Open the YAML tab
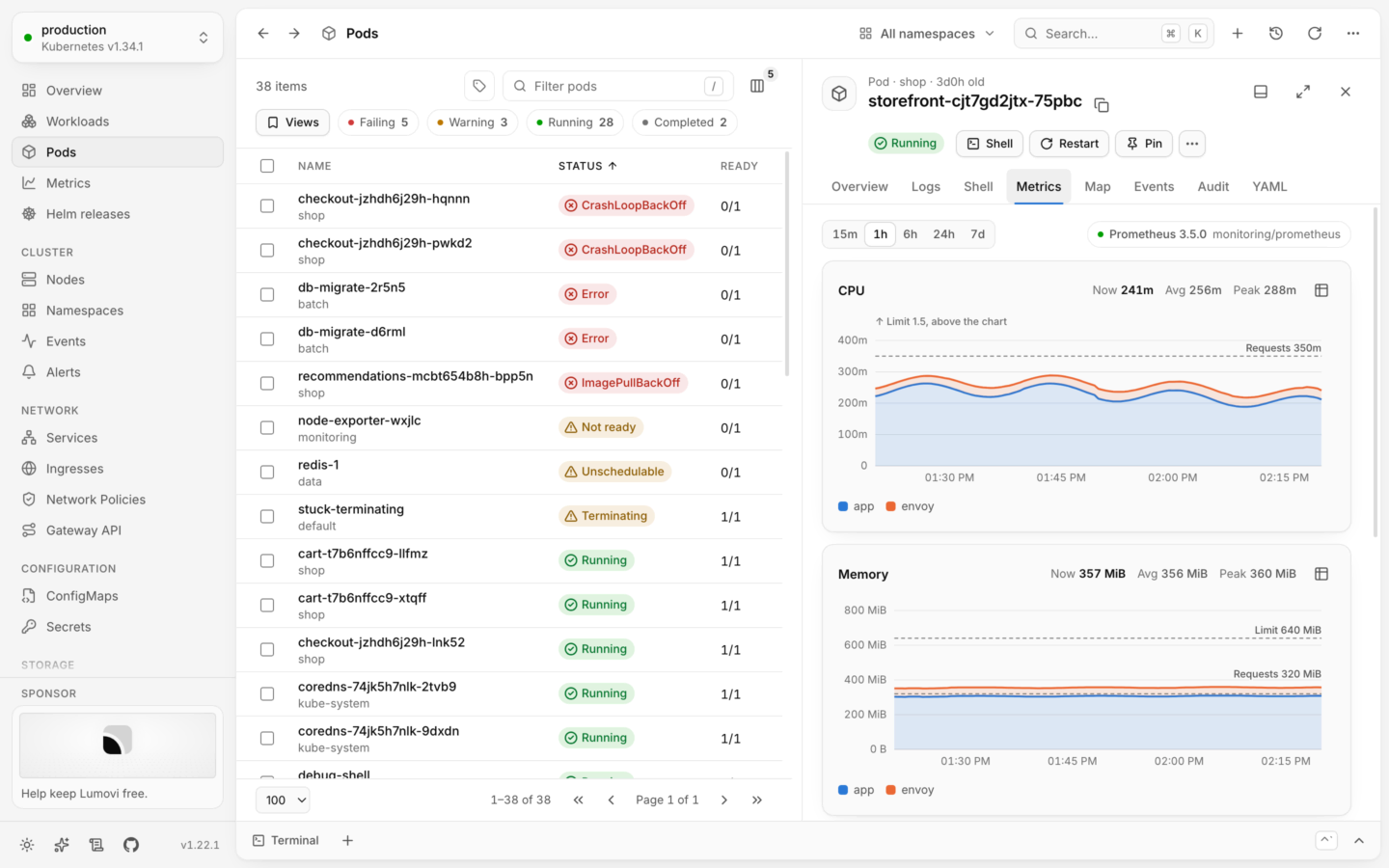Screen dimensions: 1389x868 point(1269,187)
